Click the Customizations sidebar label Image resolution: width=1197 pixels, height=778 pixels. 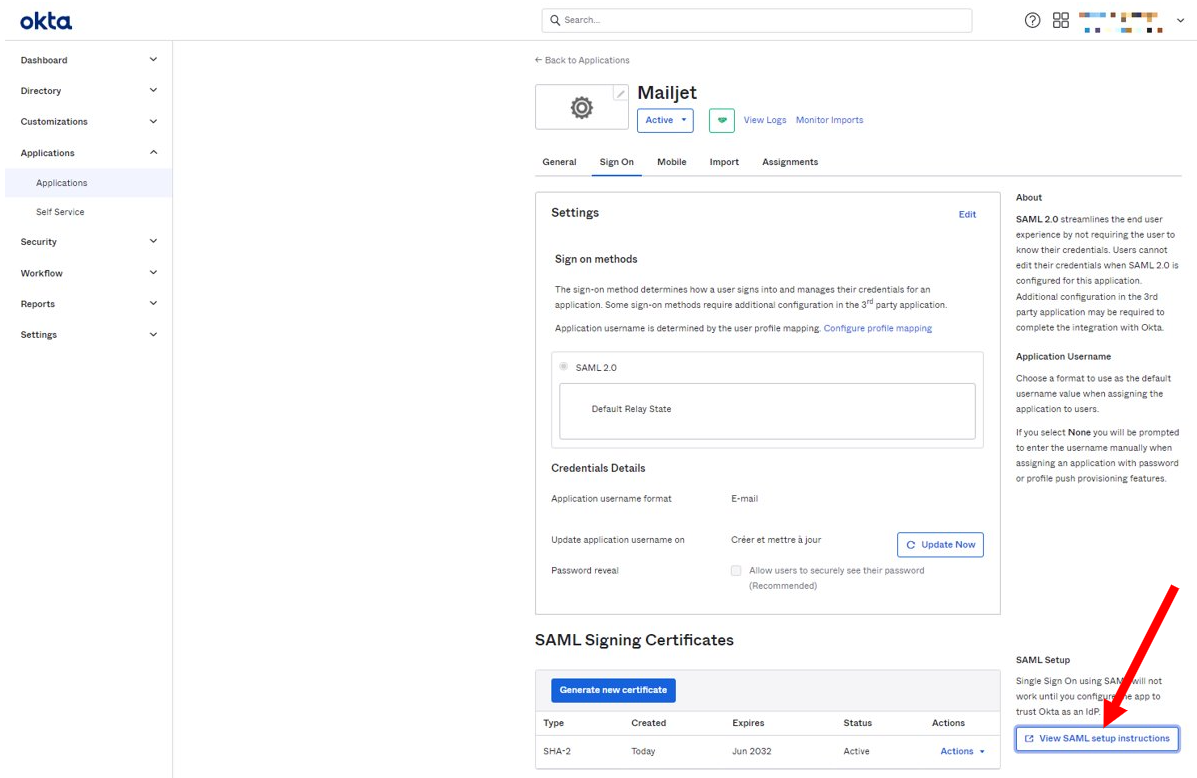click(53, 122)
